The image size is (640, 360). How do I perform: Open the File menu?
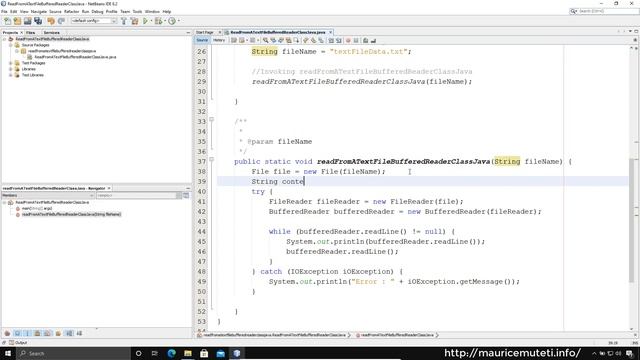[4, 12]
